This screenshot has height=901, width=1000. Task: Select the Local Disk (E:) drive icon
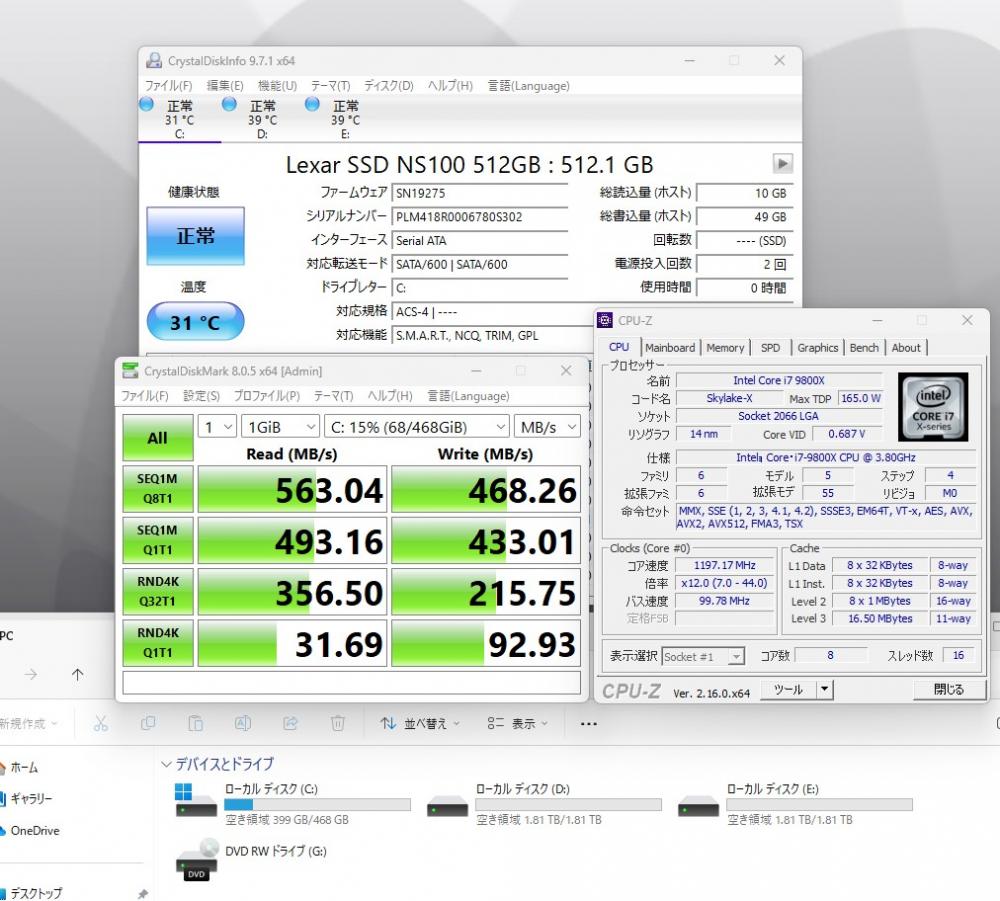pyautogui.click(x=698, y=805)
